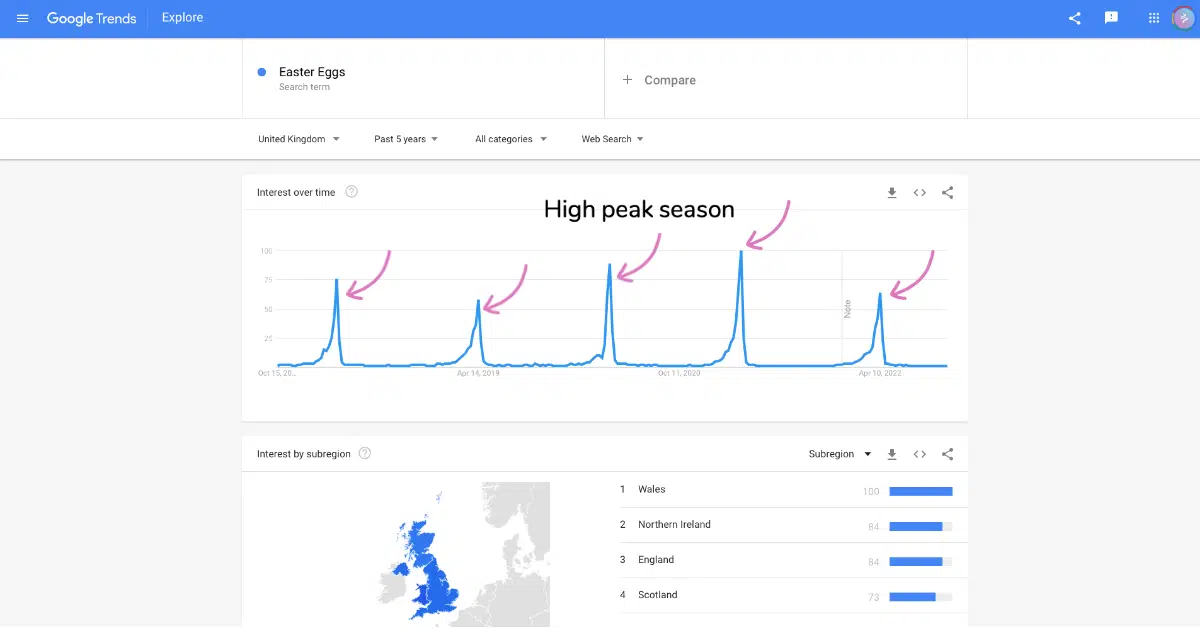Image resolution: width=1200 pixels, height=628 pixels.
Task: Click help icon beside Interest over time
Action: 352,192
